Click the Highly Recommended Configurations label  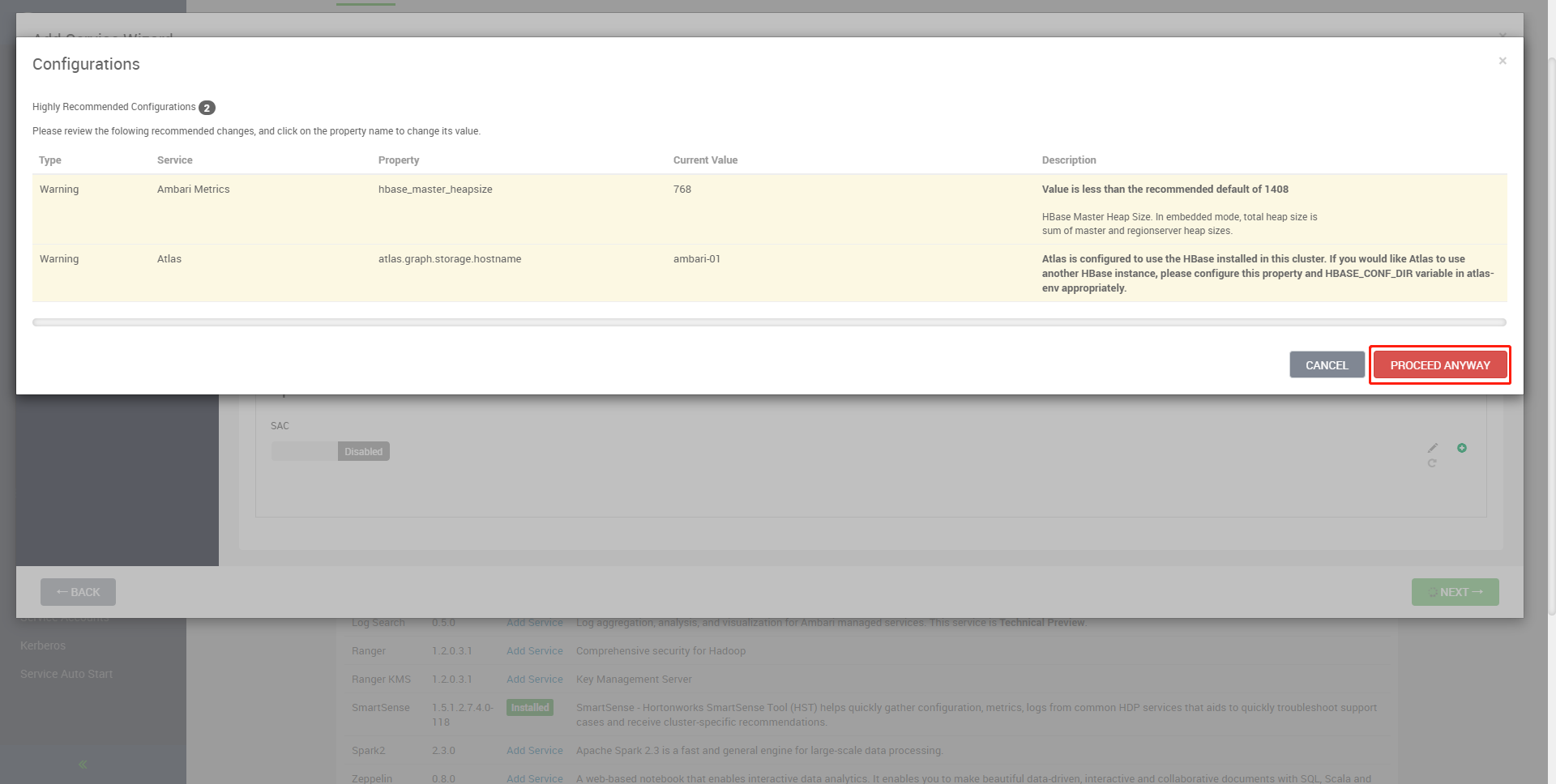114,107
